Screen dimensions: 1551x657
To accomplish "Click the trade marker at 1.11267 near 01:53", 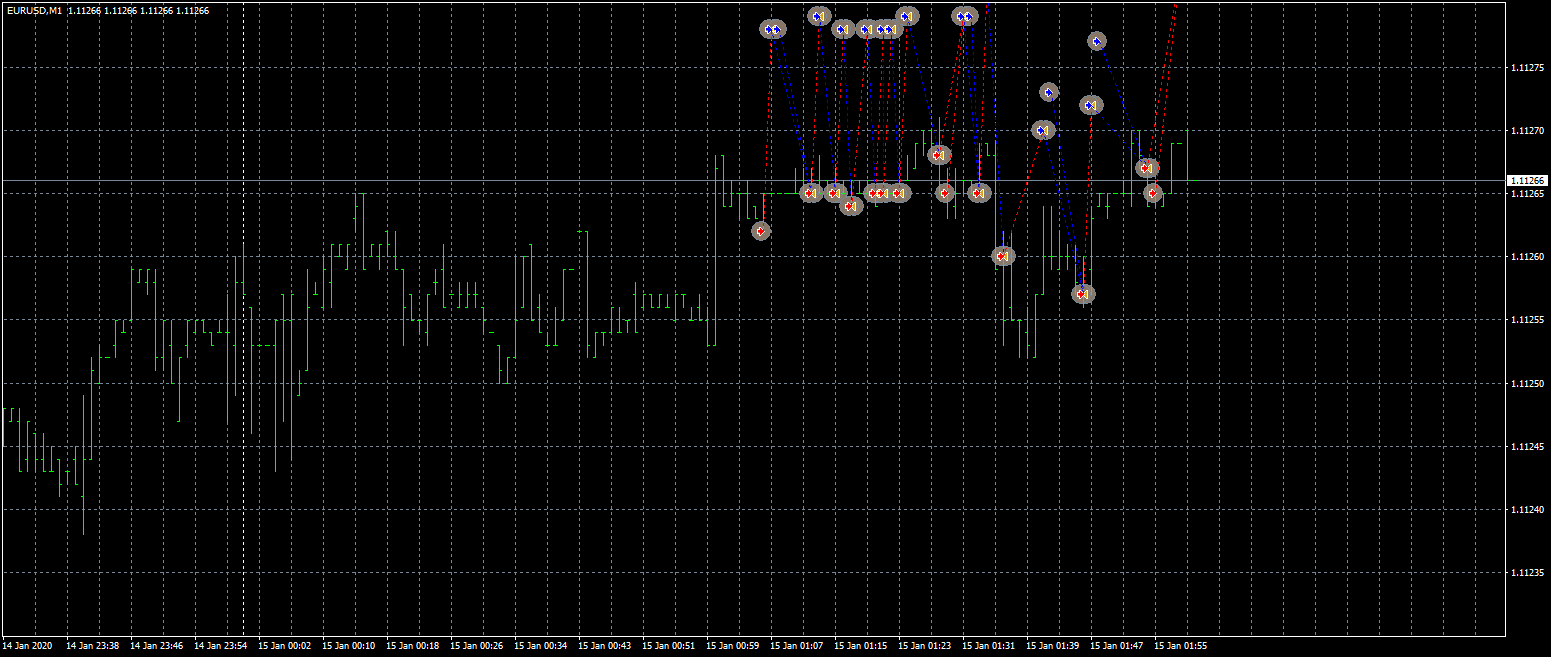I will 1147,168.
